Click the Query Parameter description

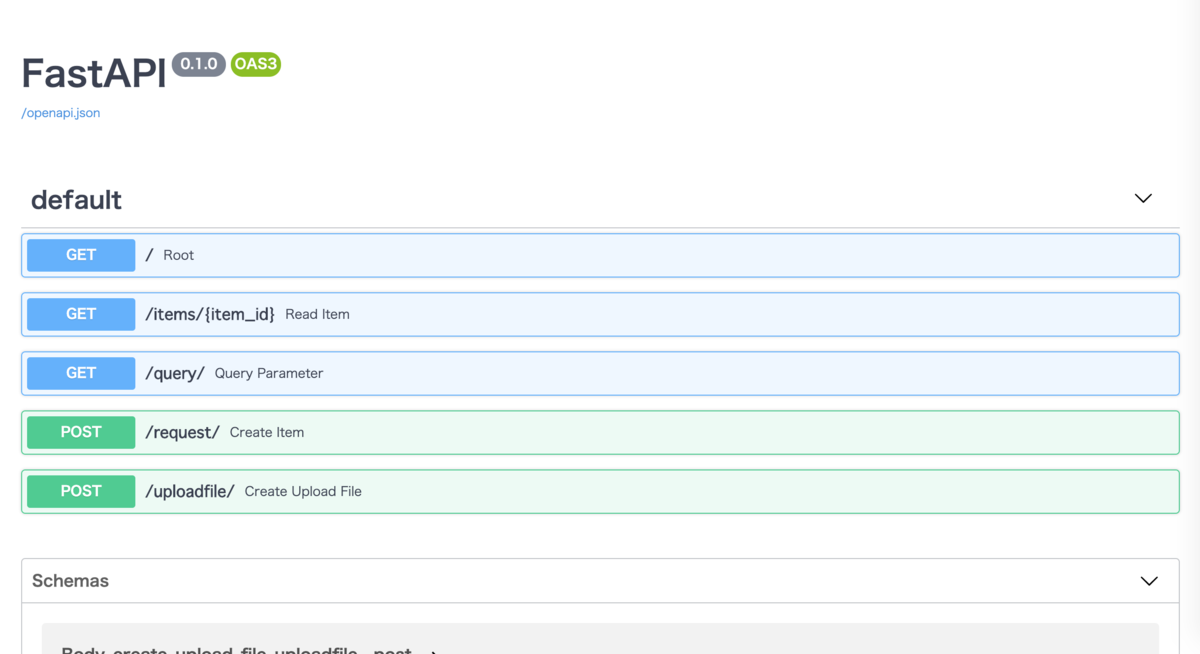tap(269, 373)
